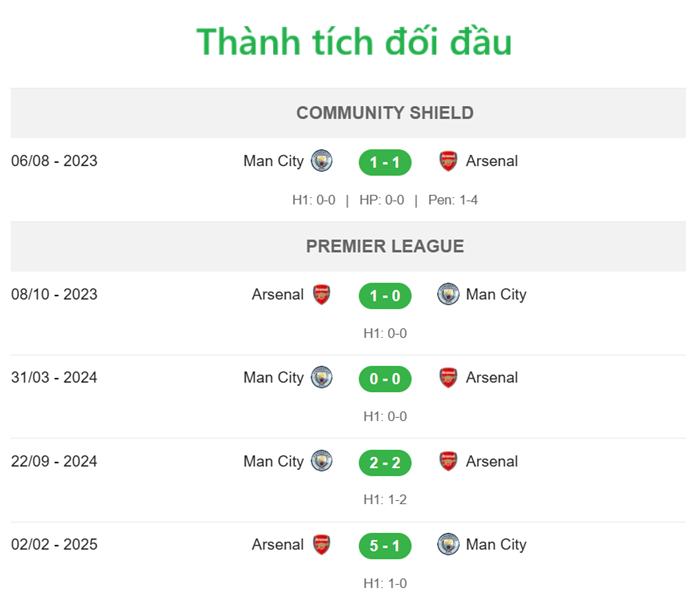Click Arsenal crest in 22/09 - 2024 match
691x595 pixels.
pyautogui.click(x=448, y=462)
